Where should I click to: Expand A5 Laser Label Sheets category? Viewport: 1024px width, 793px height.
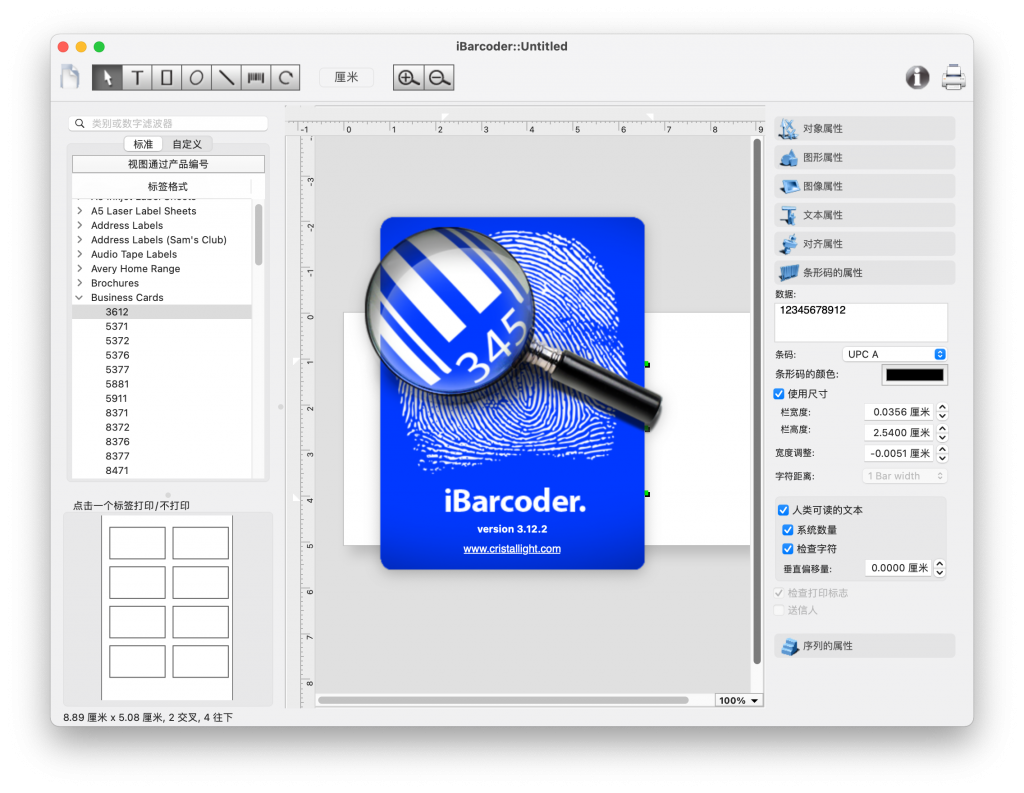point(80,211)
